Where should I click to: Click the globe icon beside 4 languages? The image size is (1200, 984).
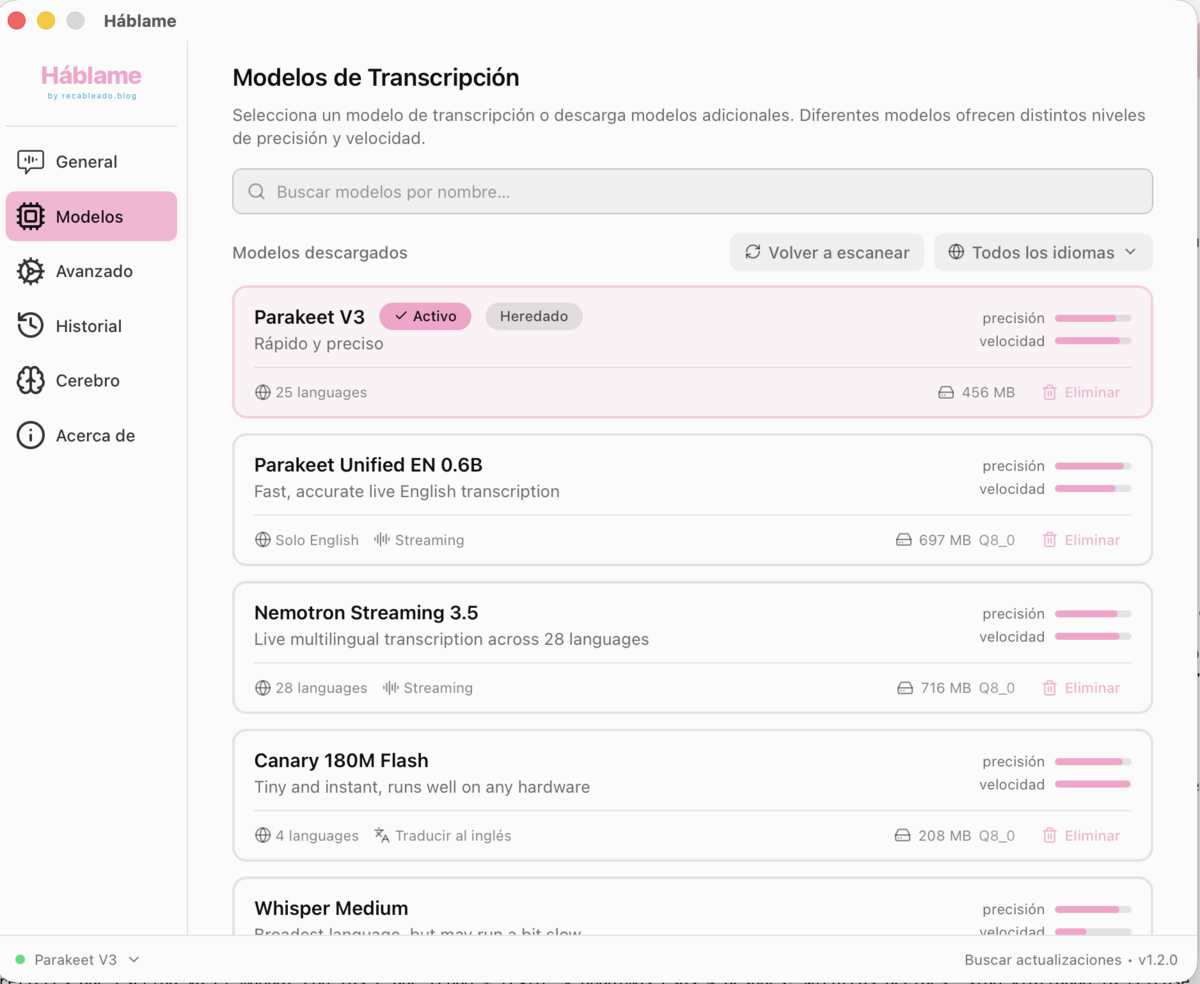tap(263, 836)
